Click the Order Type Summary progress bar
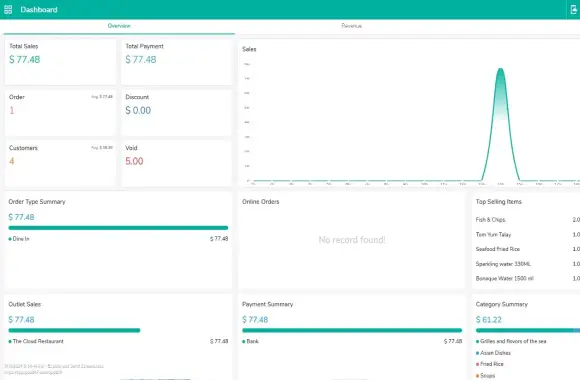The height and width of the screenshot is (380, 580). [118, 228]
